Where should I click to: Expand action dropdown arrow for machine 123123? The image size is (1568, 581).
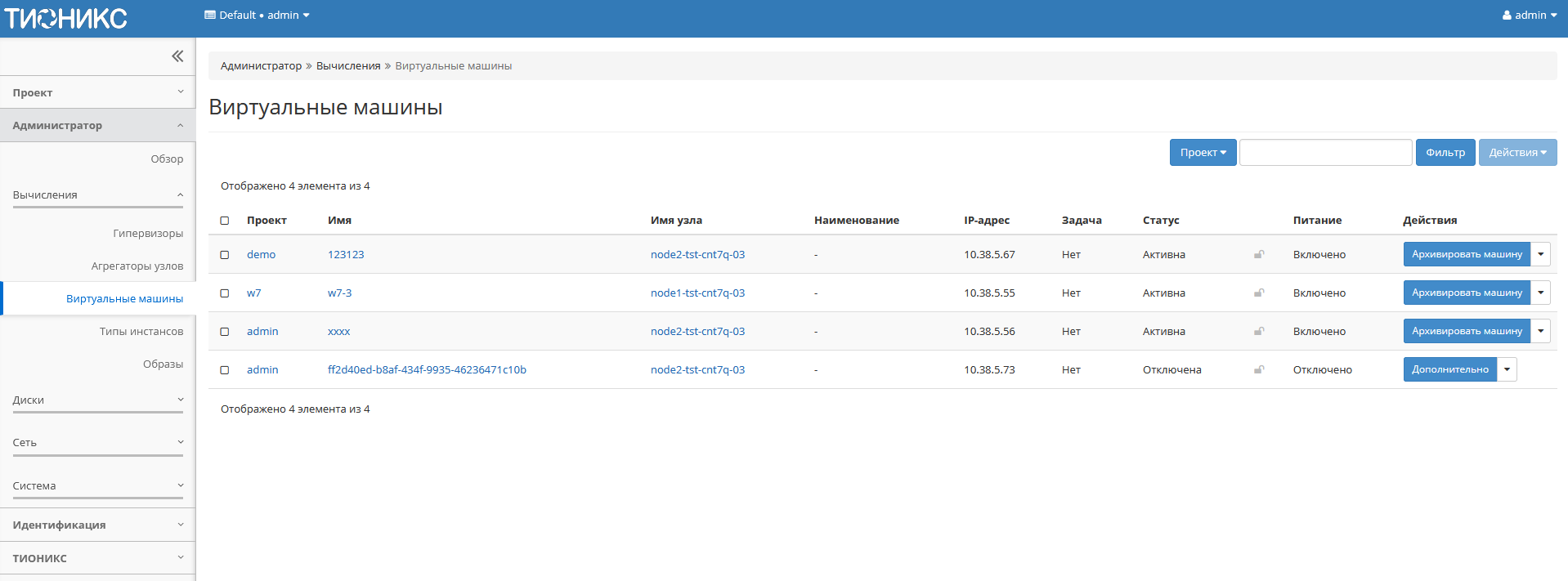pos(1540,254)
